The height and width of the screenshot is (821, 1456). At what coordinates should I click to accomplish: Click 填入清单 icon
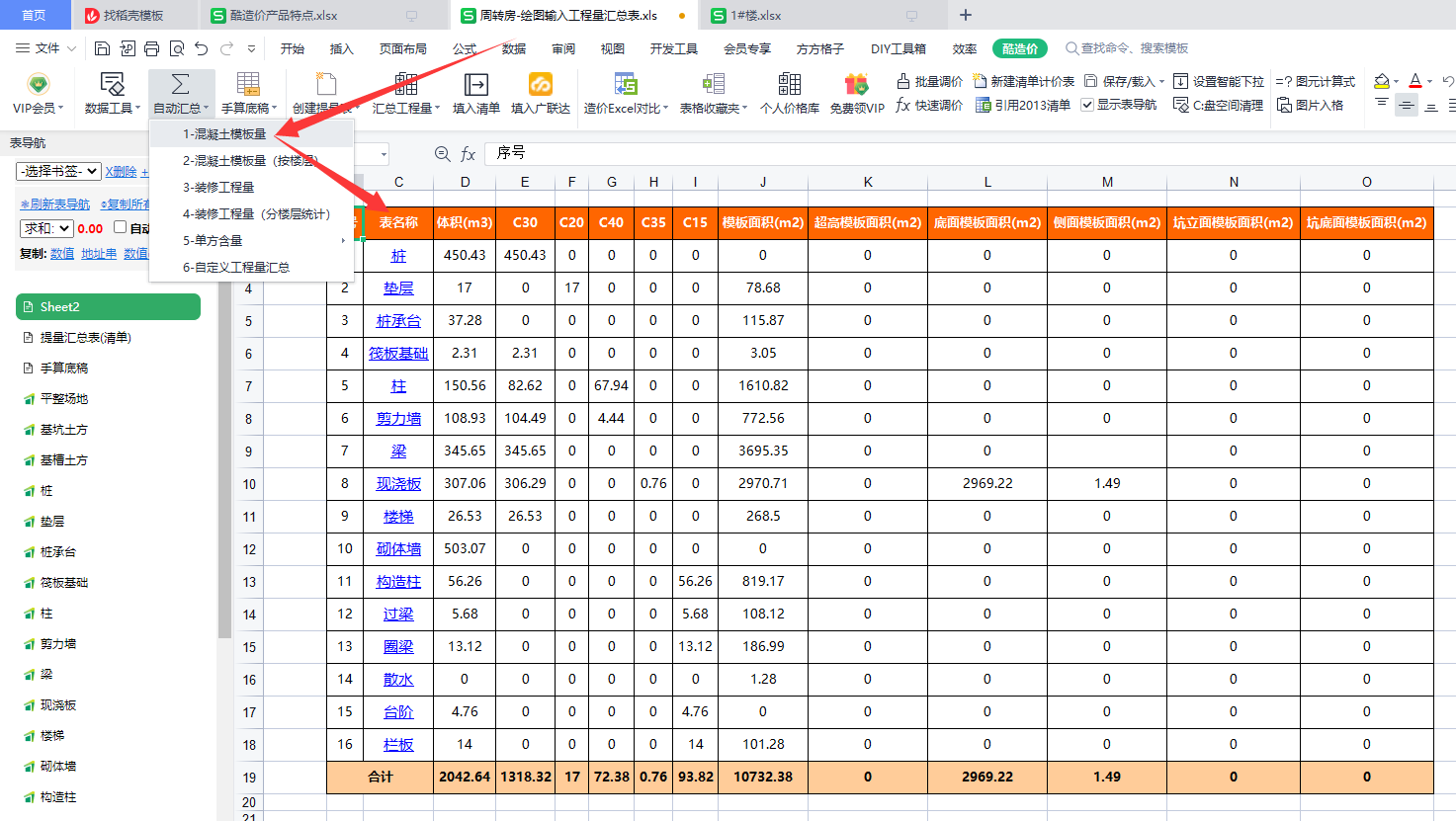coord(476,84)
